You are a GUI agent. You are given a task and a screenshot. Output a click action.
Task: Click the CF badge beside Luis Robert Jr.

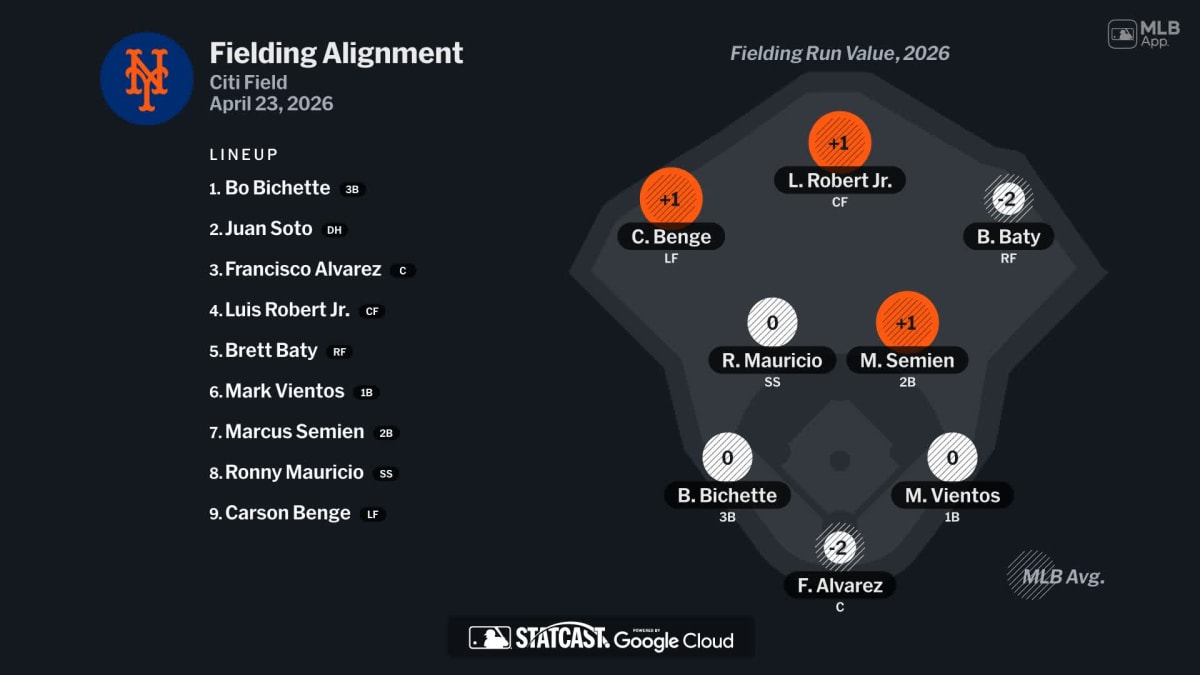pos(372,311)
